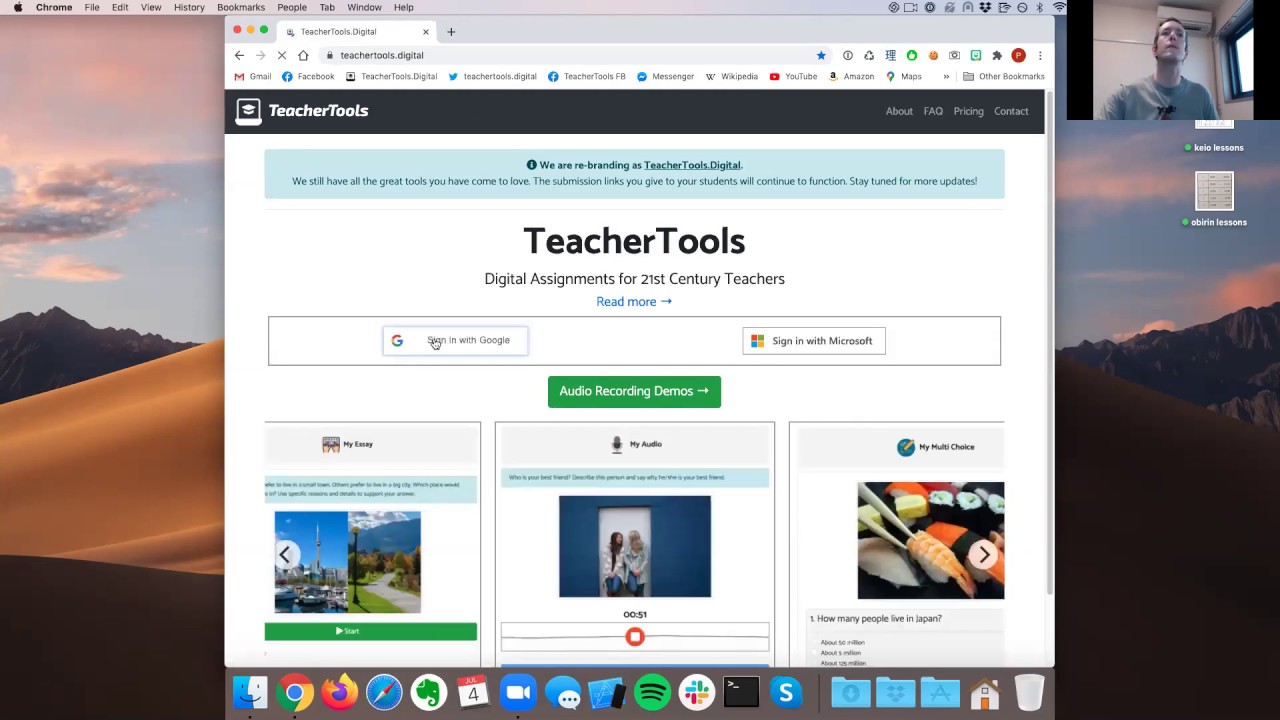Viewport: 1280px width, 720px height.
Task: Sign in with Microsoft
Action: point(814,341)
